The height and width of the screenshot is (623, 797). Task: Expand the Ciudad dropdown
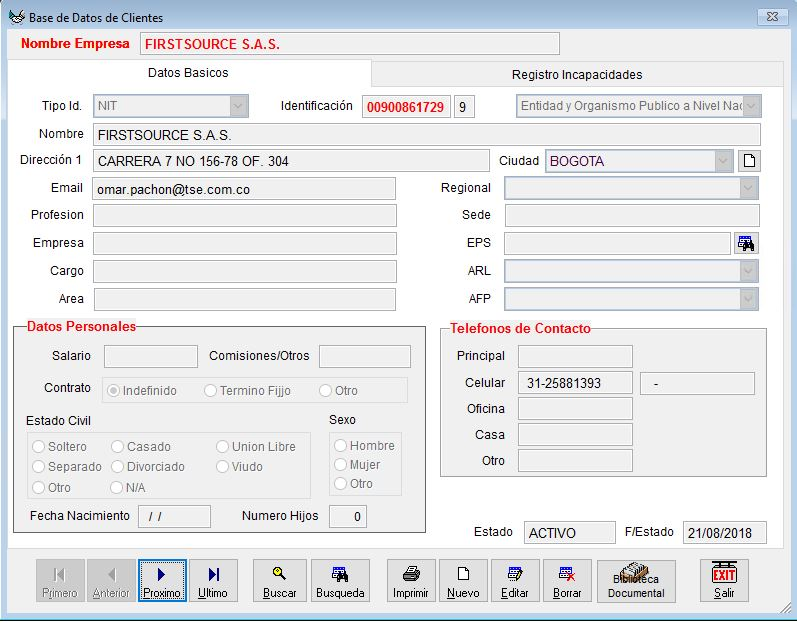(x=724, y=161)
